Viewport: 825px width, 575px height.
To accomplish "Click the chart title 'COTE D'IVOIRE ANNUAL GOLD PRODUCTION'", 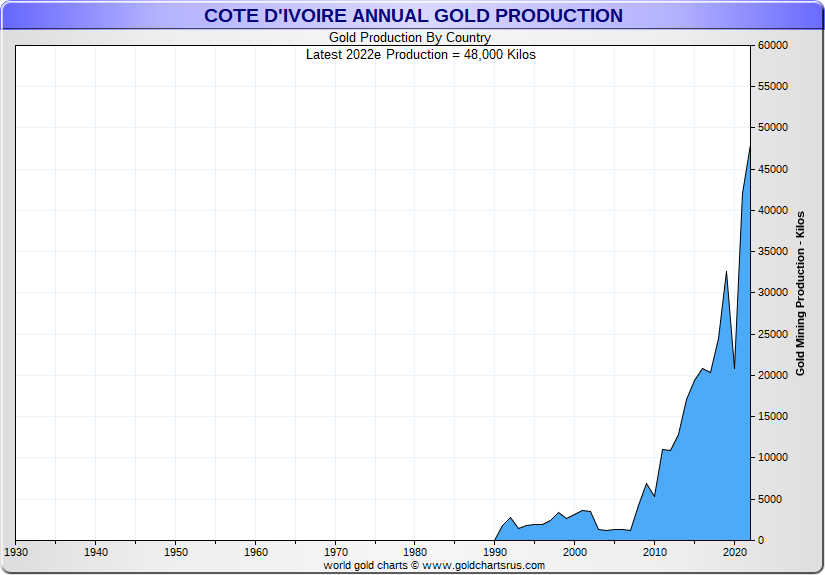I will click(413, 16).
